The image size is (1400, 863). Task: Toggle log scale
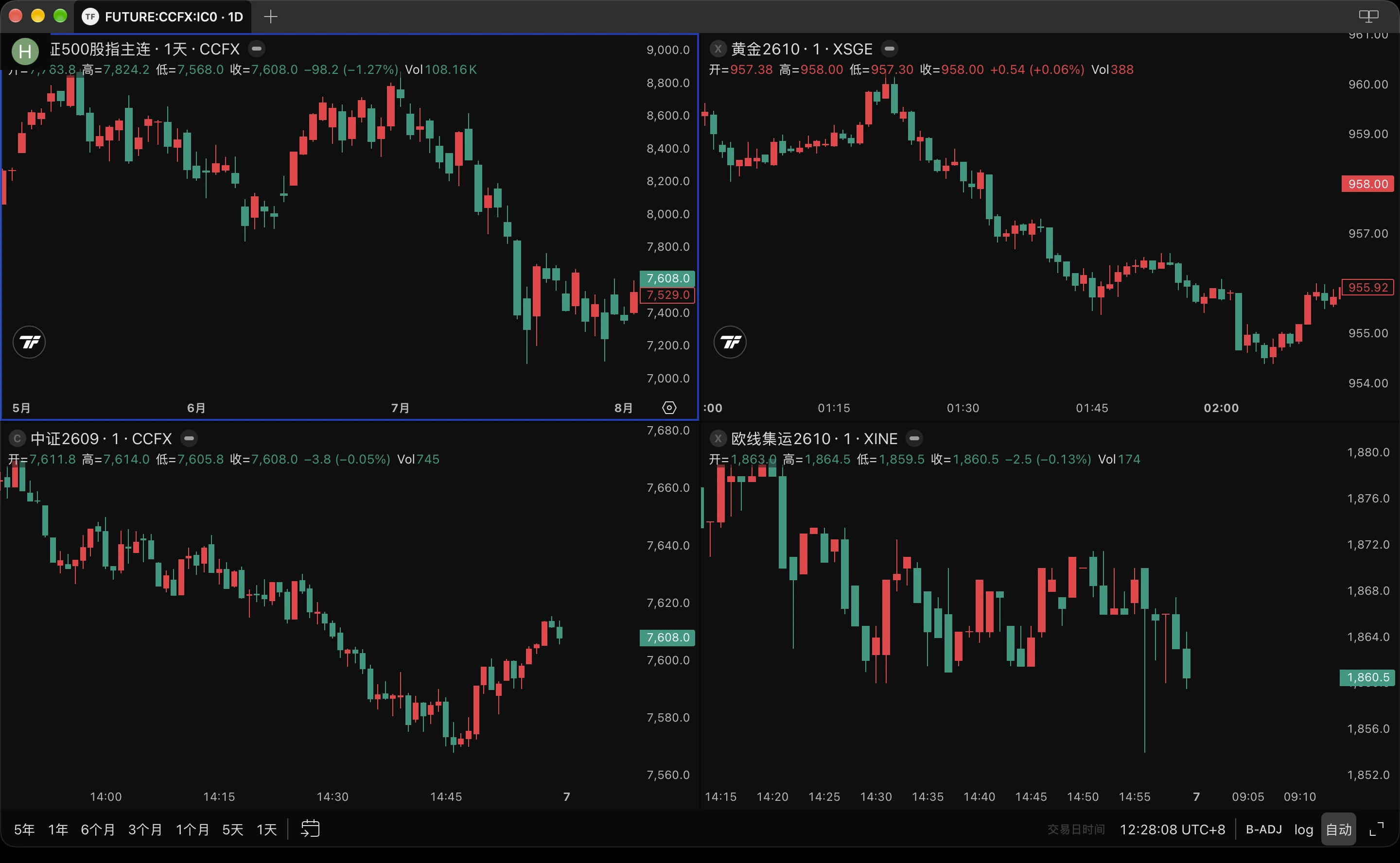coord(1304,829)
